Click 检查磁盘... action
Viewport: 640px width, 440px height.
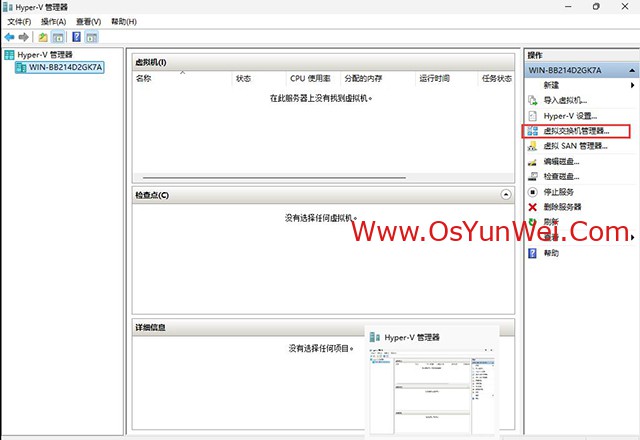(x=561, y=177)
